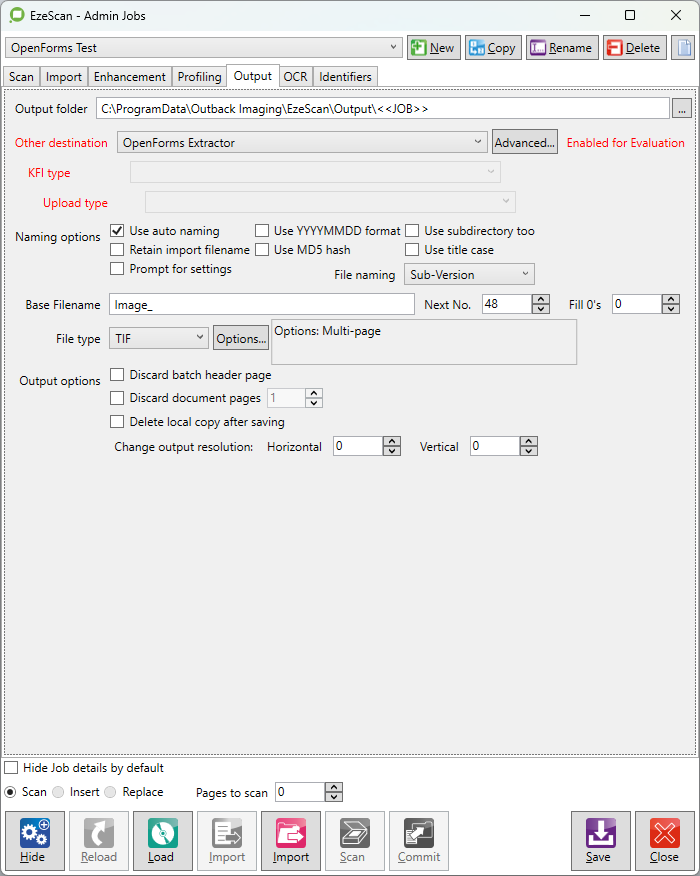The width and height of the screenshot is (700, 876).
Task: Click the Load button with disc icon
Action: (x=161, y=840)
